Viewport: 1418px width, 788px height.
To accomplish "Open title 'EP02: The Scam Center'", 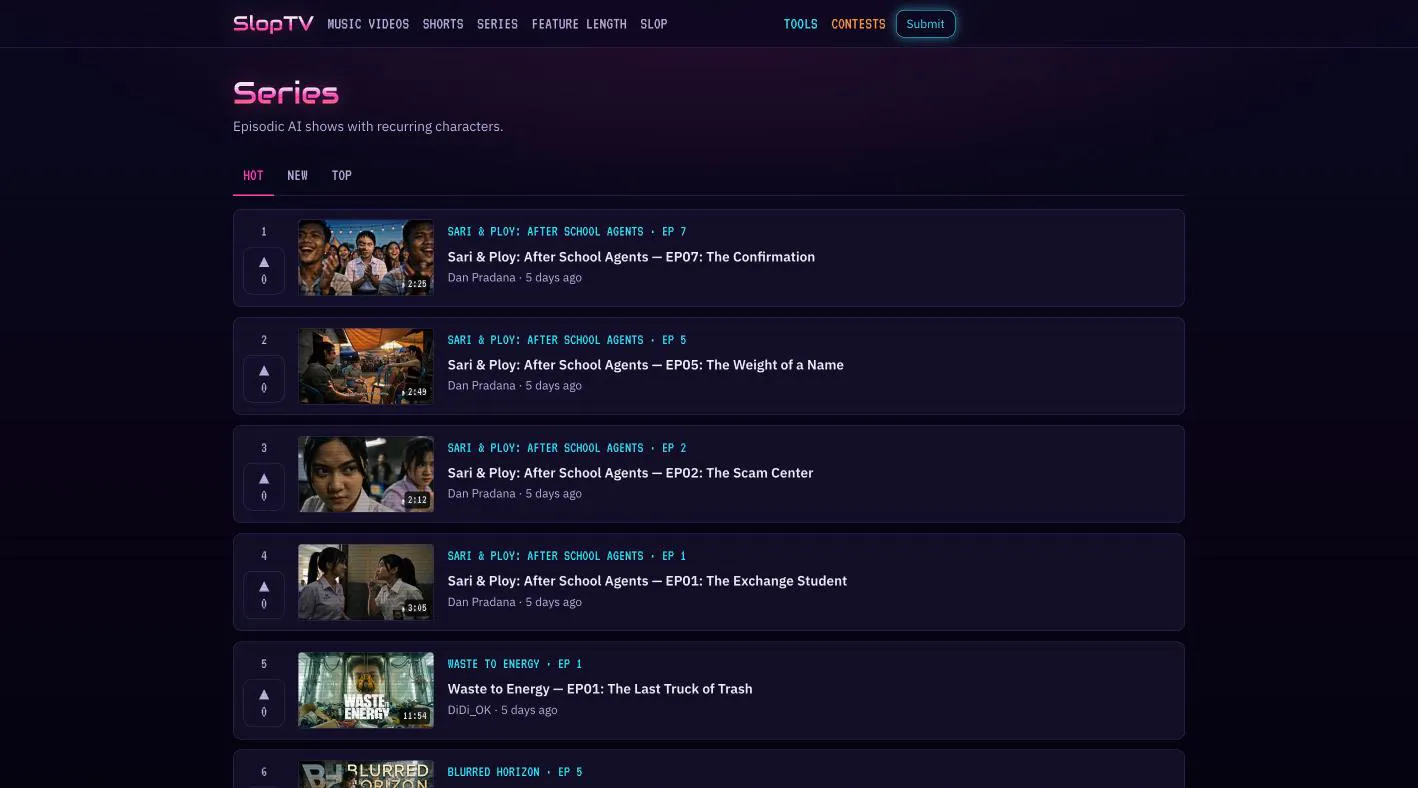I will pos(630,473).
